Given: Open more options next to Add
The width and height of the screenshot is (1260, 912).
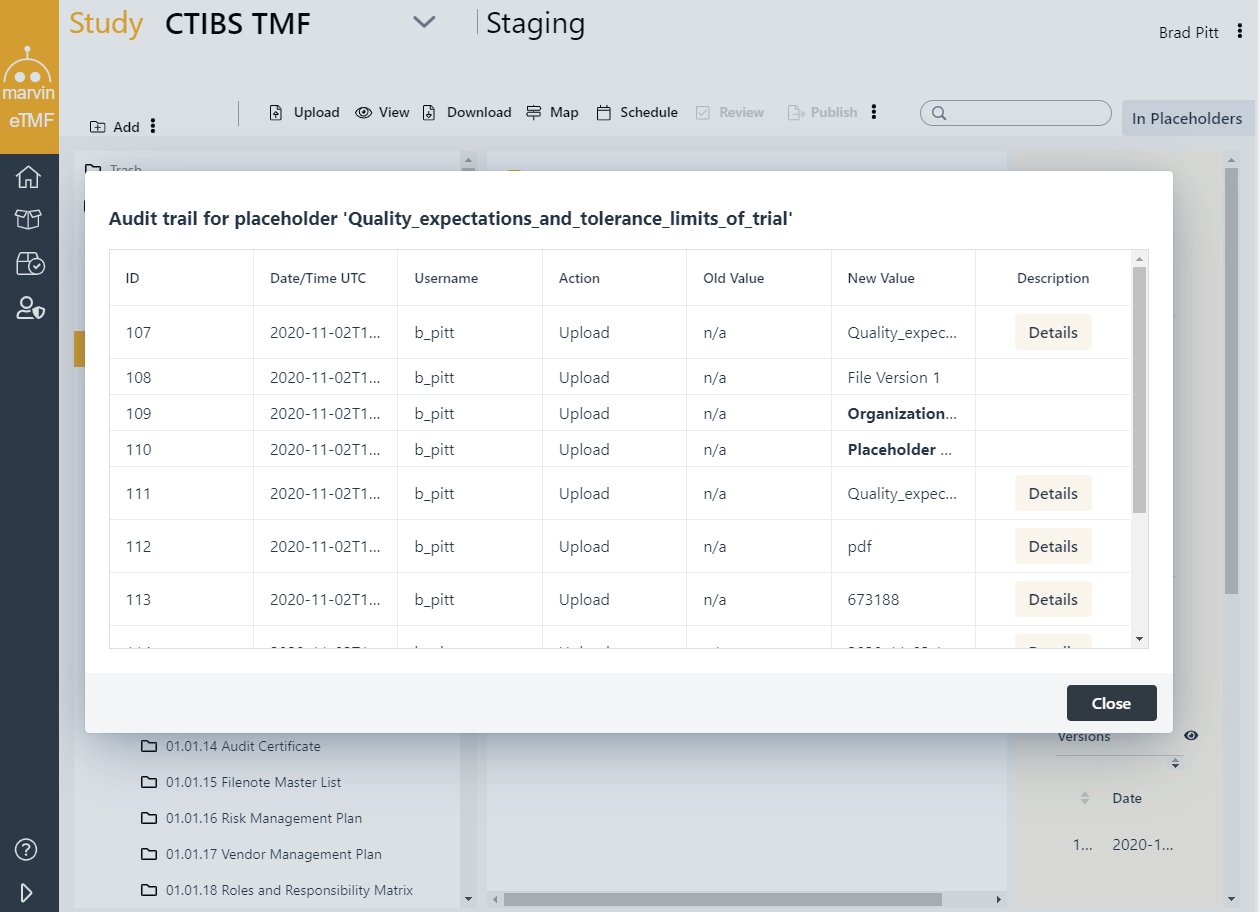Looking at the screenshot, I should tap(153, 126).
